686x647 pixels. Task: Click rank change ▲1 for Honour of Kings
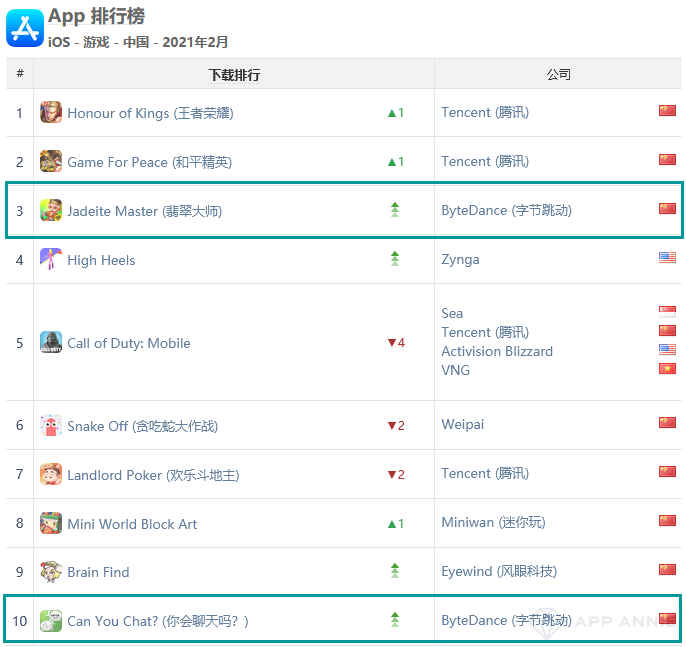(x=396, y=113)
